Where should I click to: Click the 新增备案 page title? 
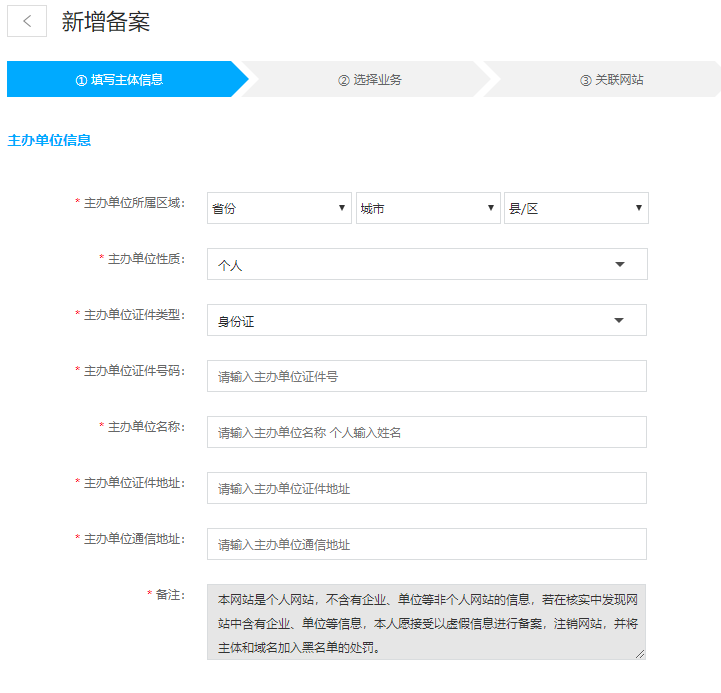click(x=106, y=21)
